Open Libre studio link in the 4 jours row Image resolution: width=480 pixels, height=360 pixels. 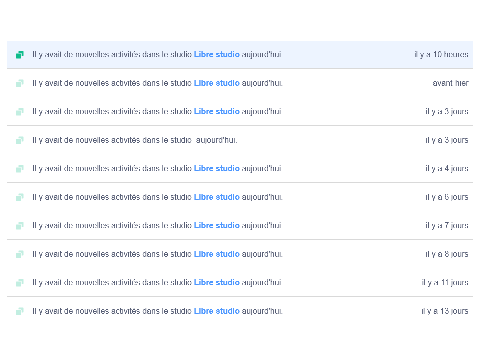click(x=217, y=168)
